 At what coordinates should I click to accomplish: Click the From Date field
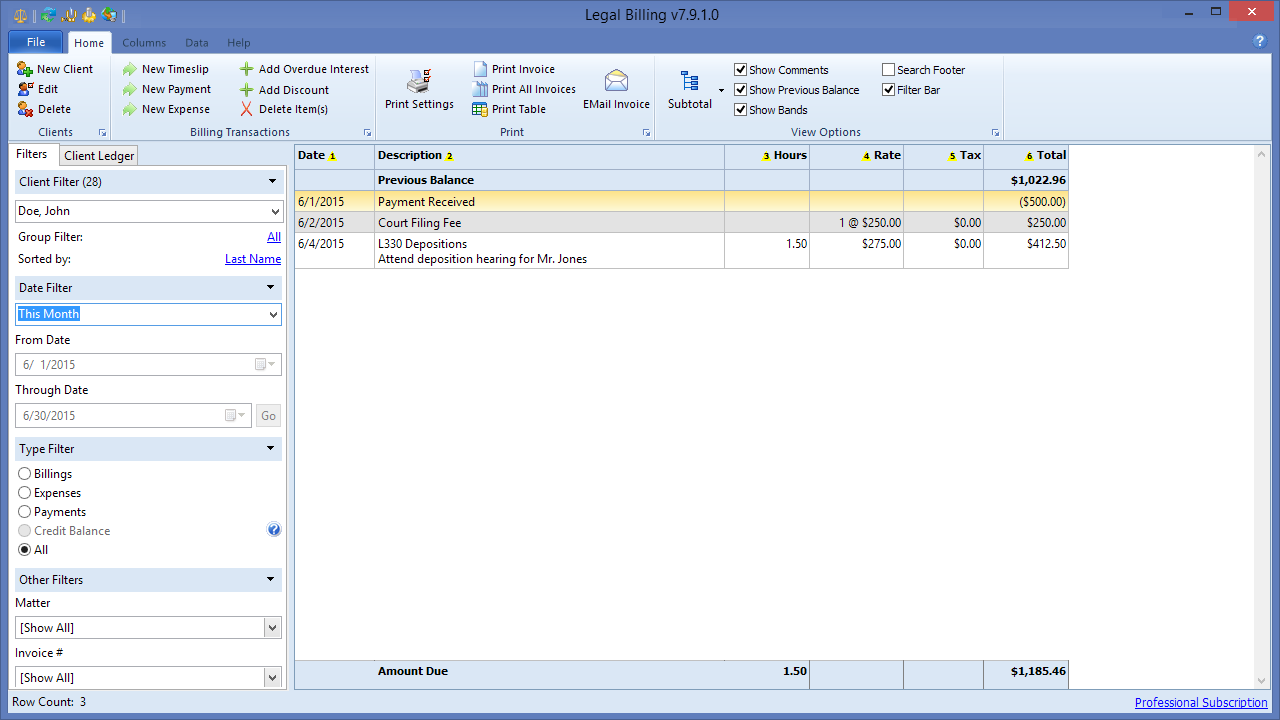[x=148, y=365]
